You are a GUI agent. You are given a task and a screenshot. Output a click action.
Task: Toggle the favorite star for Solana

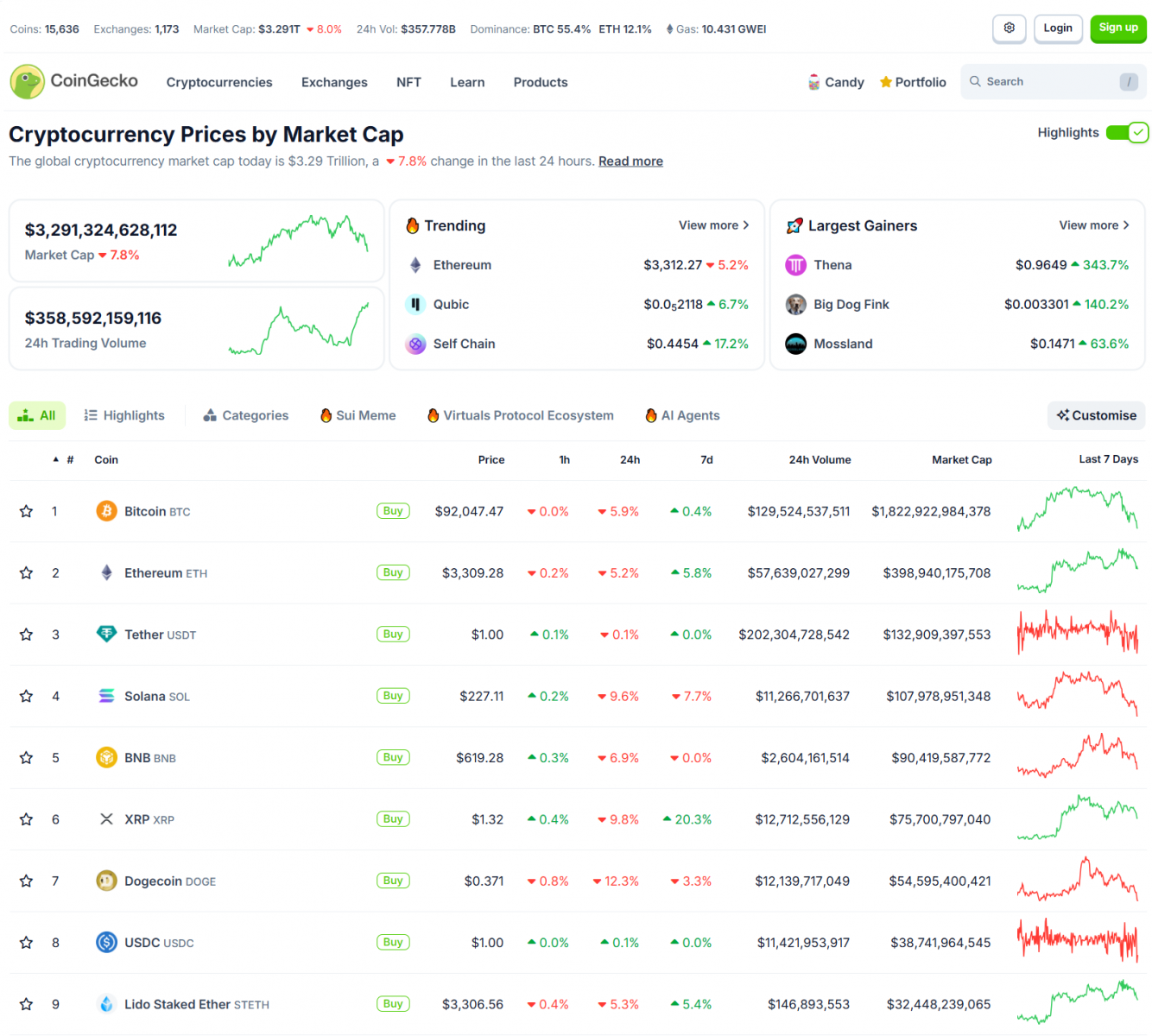(x=27, y=696)
